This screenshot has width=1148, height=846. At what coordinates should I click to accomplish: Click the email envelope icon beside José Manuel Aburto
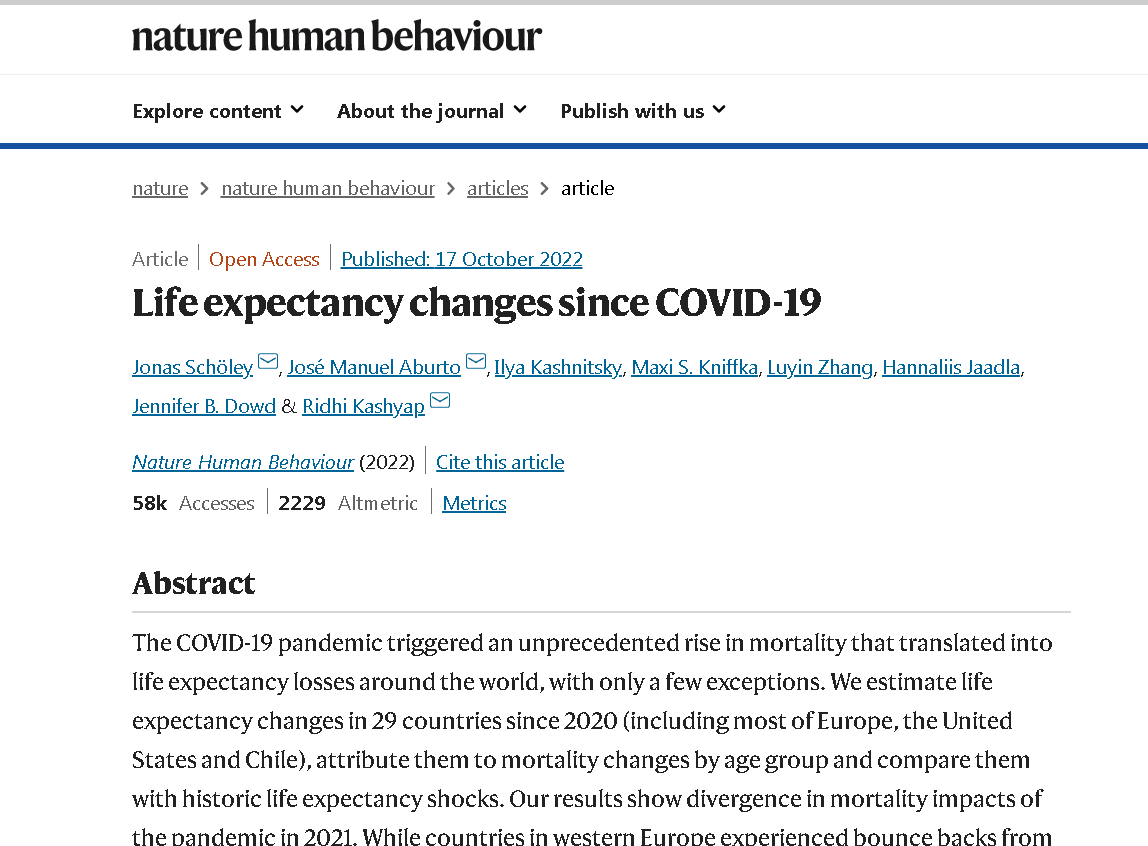(x=476, y=361)
